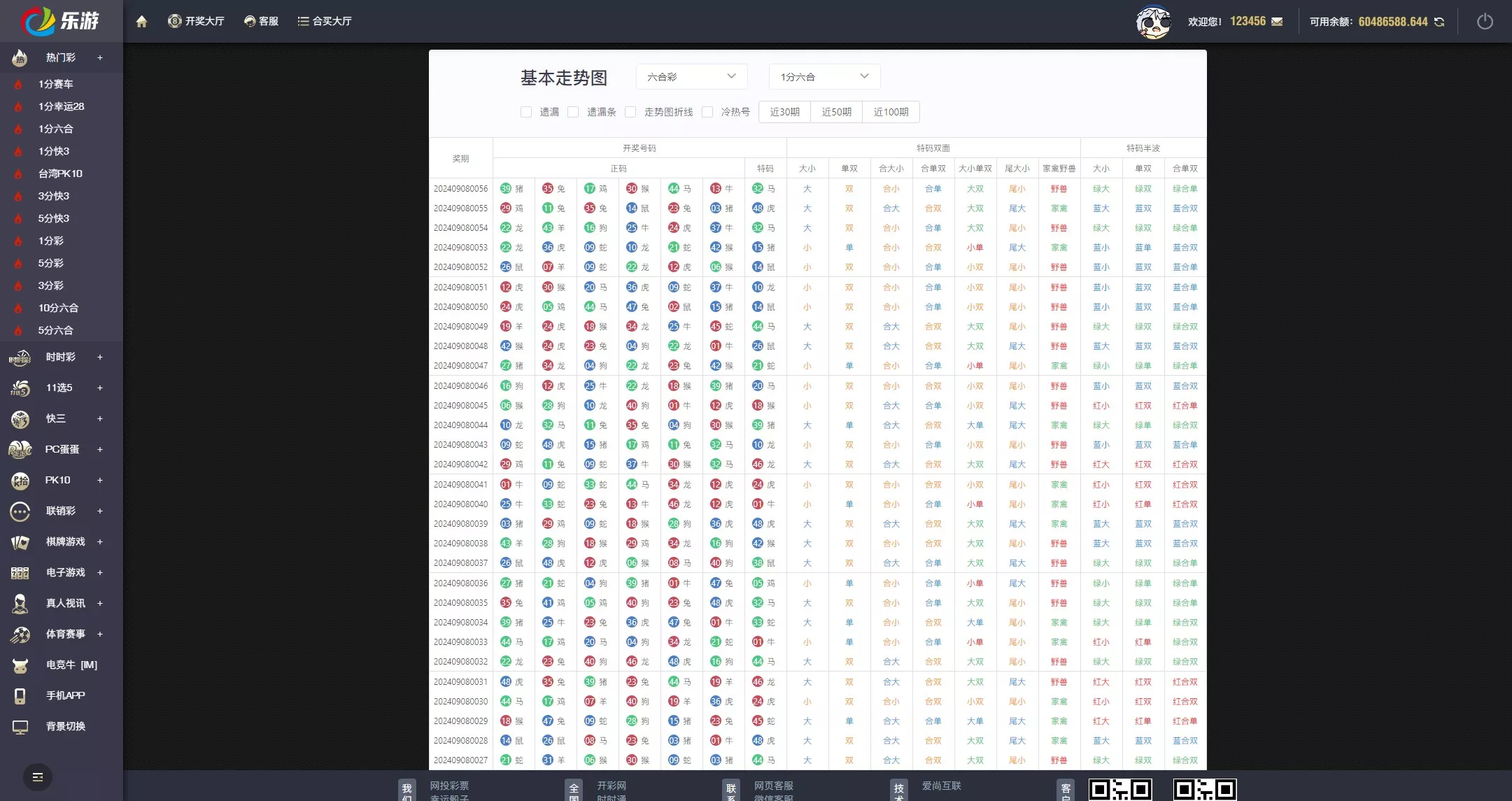
Task: Click the logout power icon
Action: click(1485, 21)
